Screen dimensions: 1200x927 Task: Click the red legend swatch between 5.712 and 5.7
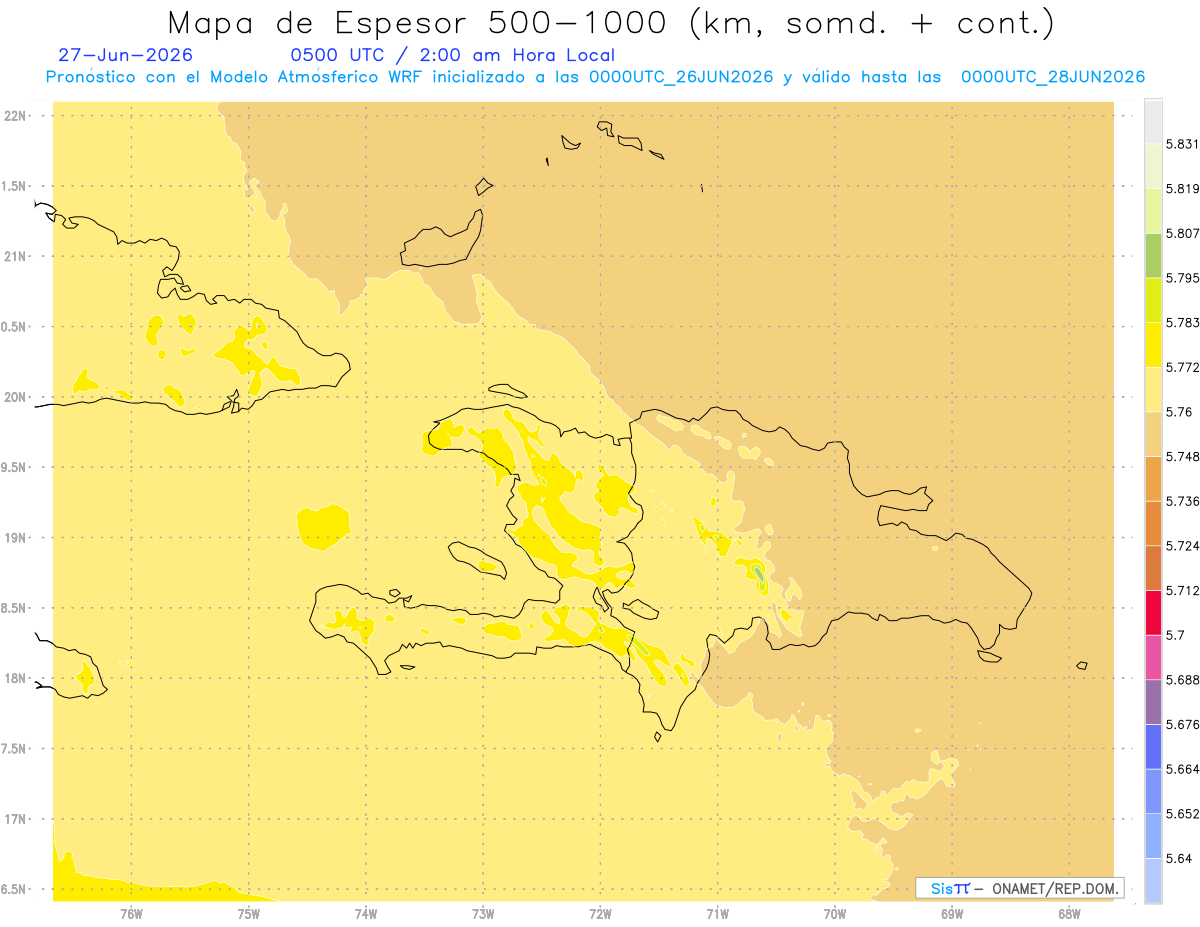1153,612
